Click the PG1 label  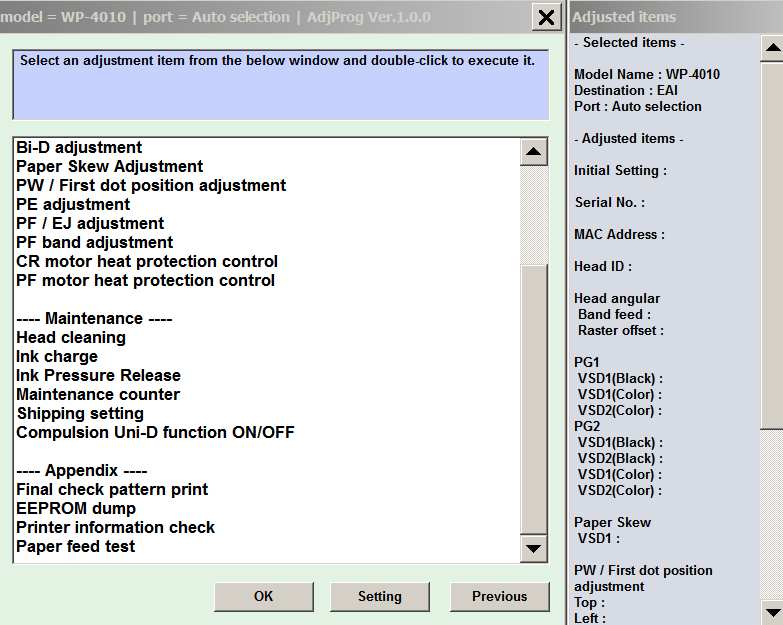(x=587, y=362)
